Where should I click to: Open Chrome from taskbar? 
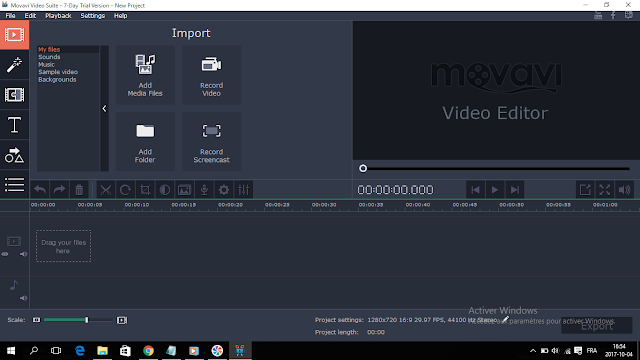click(x=149, y=351)
